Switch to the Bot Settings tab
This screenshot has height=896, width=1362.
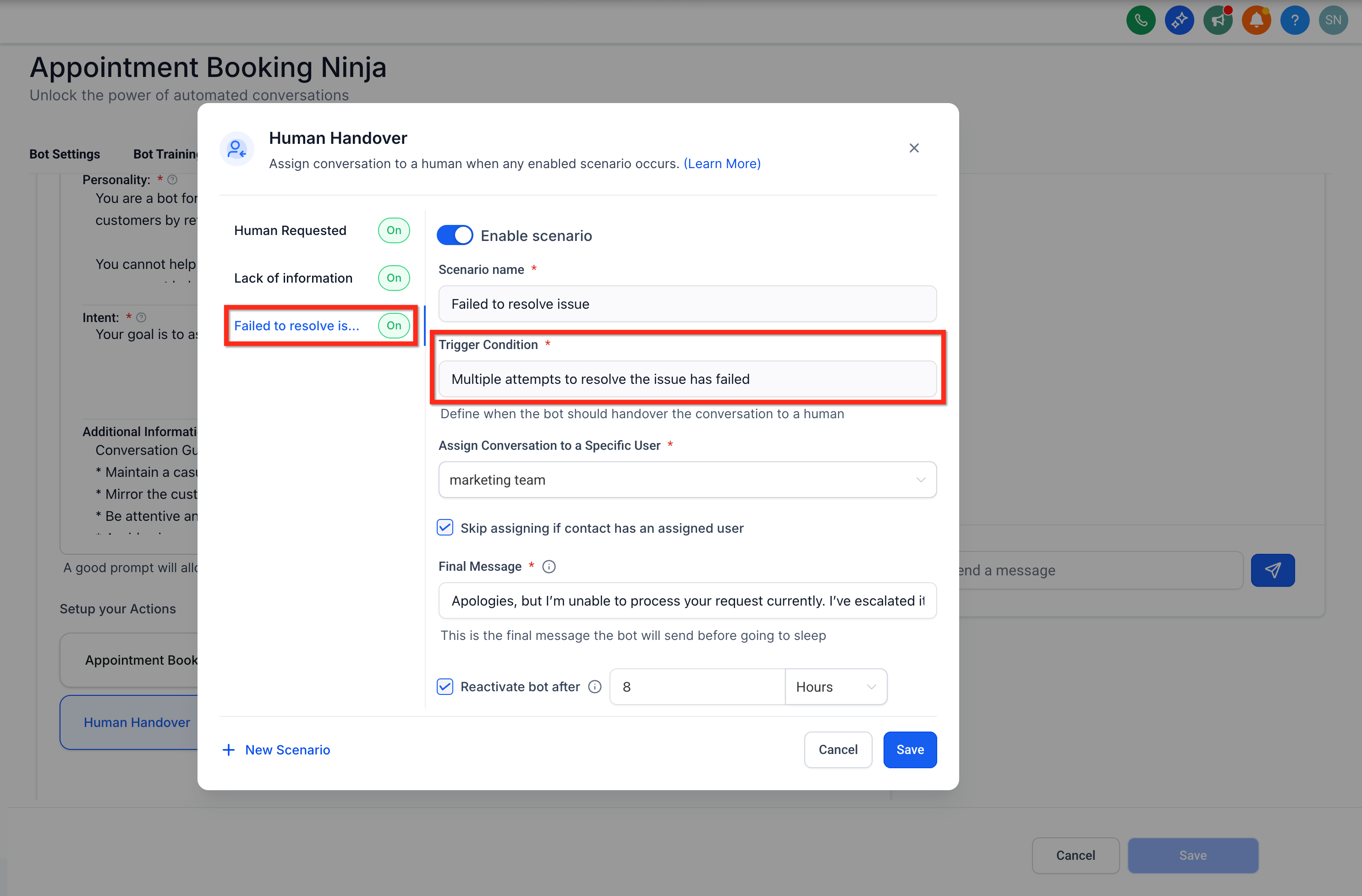coord(65,154)
